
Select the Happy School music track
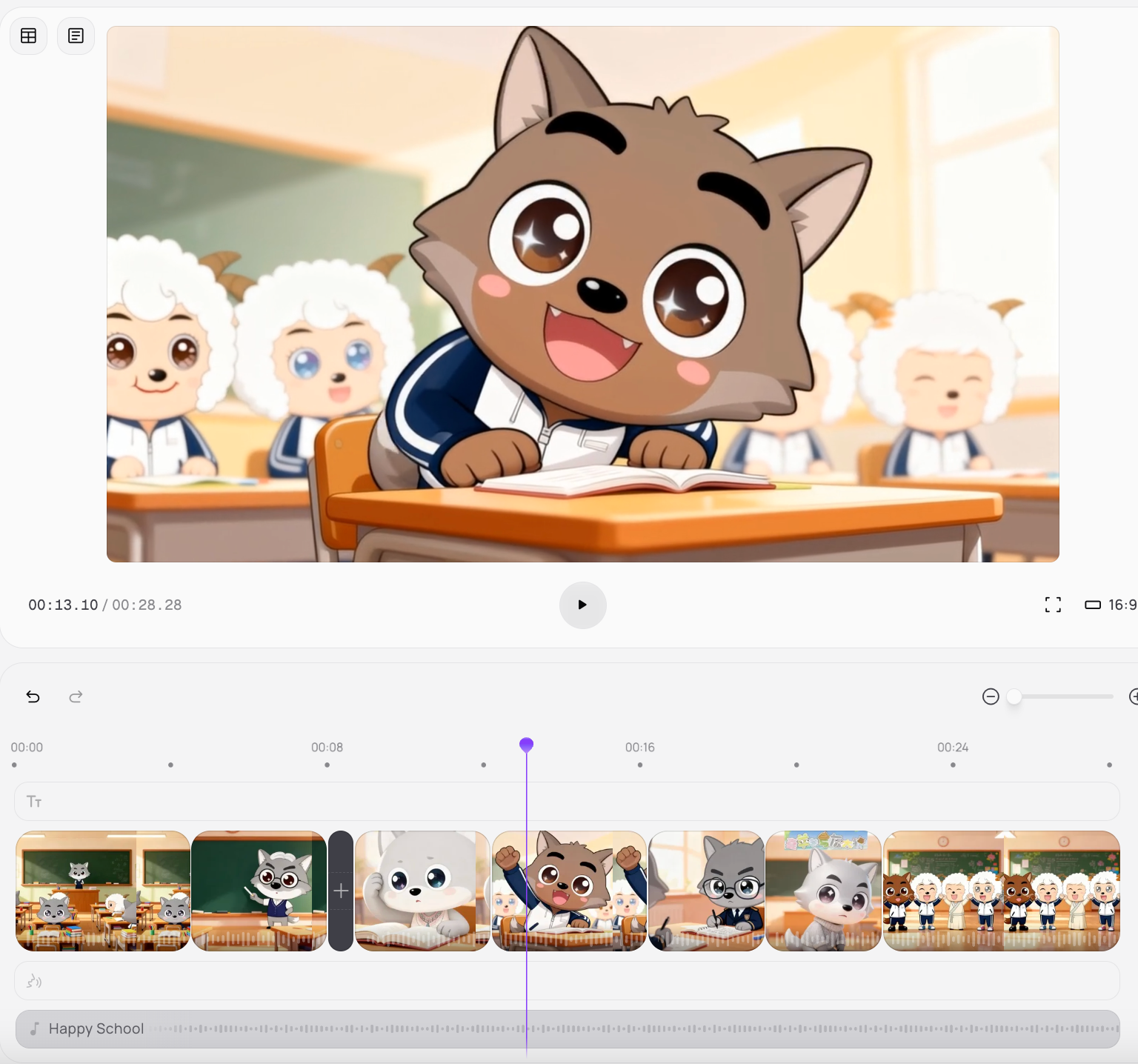click(x=567, y=1028)
